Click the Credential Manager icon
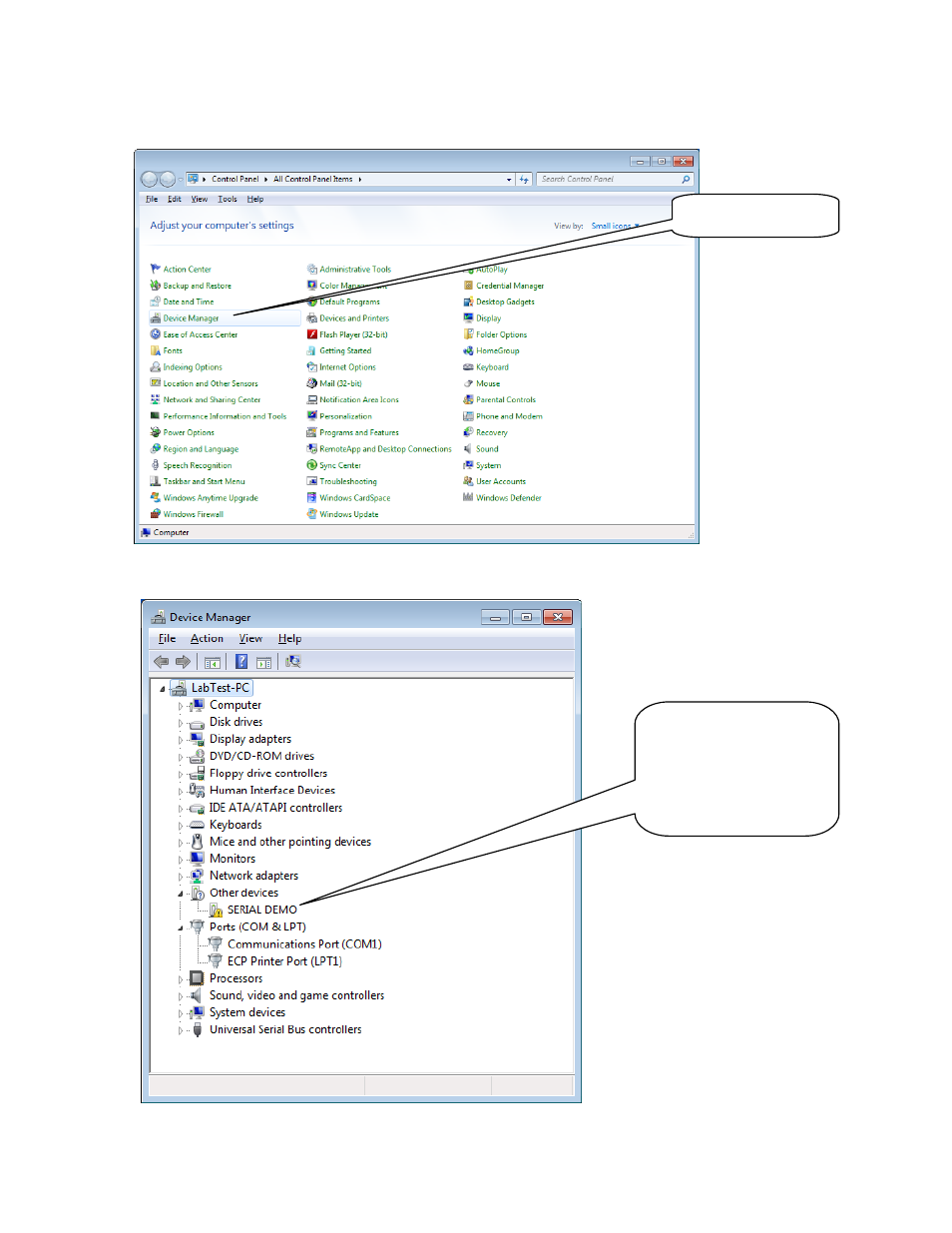This screenshot has height=1233, width=952. [x=468, y=286]
